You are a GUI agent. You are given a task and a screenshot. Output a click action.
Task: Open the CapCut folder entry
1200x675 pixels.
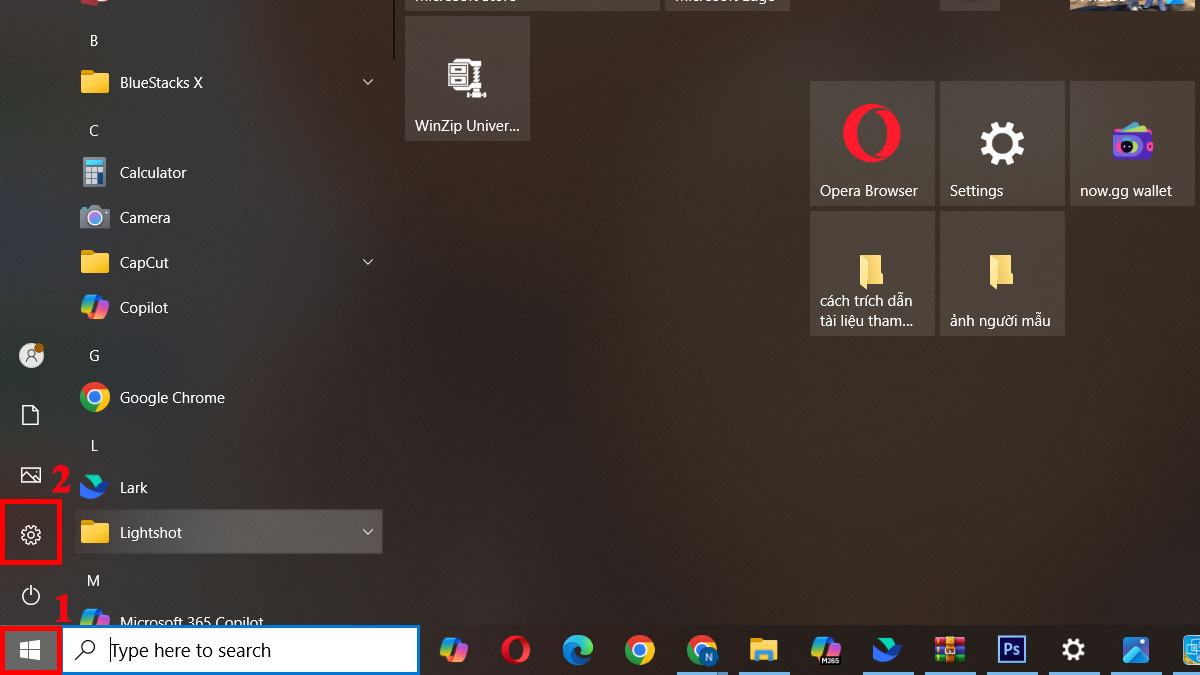229,262
